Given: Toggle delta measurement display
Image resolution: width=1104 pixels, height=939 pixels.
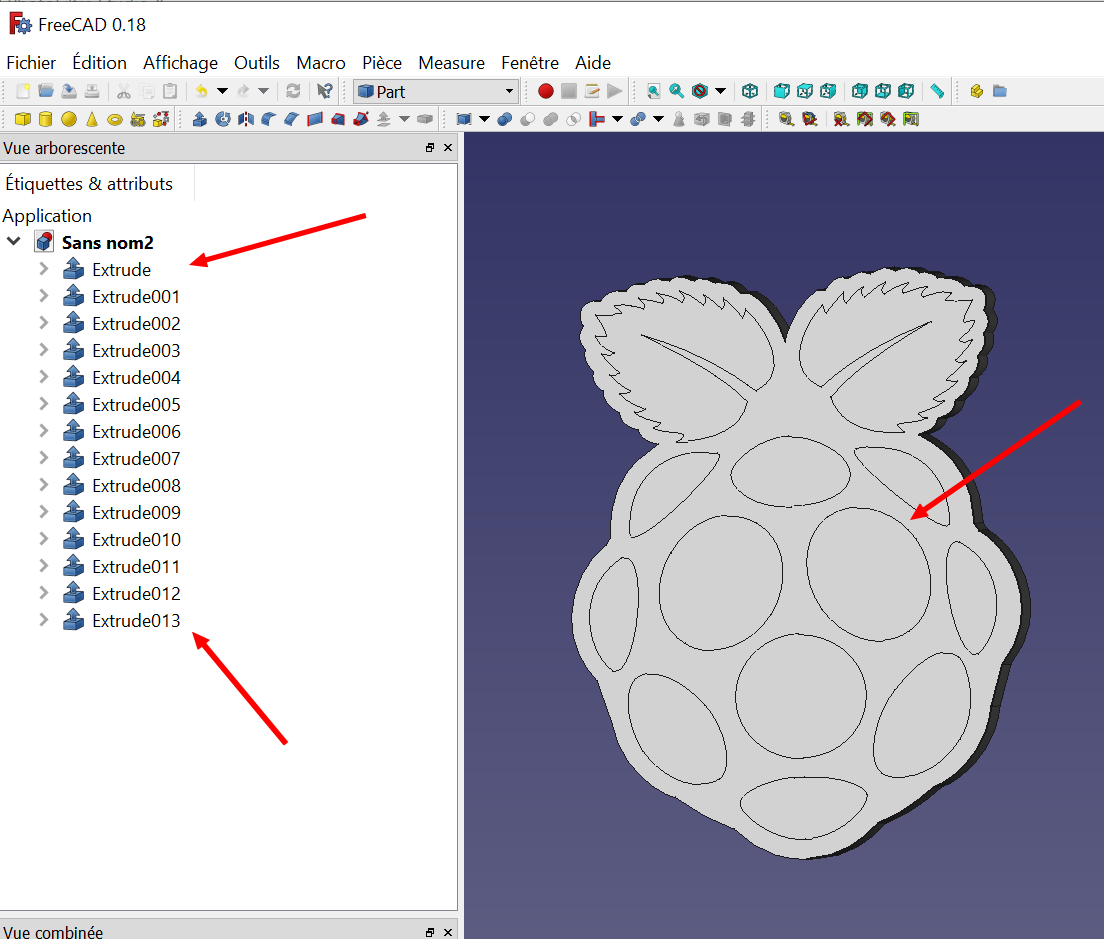Looking at the screenshot, I should 911,120.
